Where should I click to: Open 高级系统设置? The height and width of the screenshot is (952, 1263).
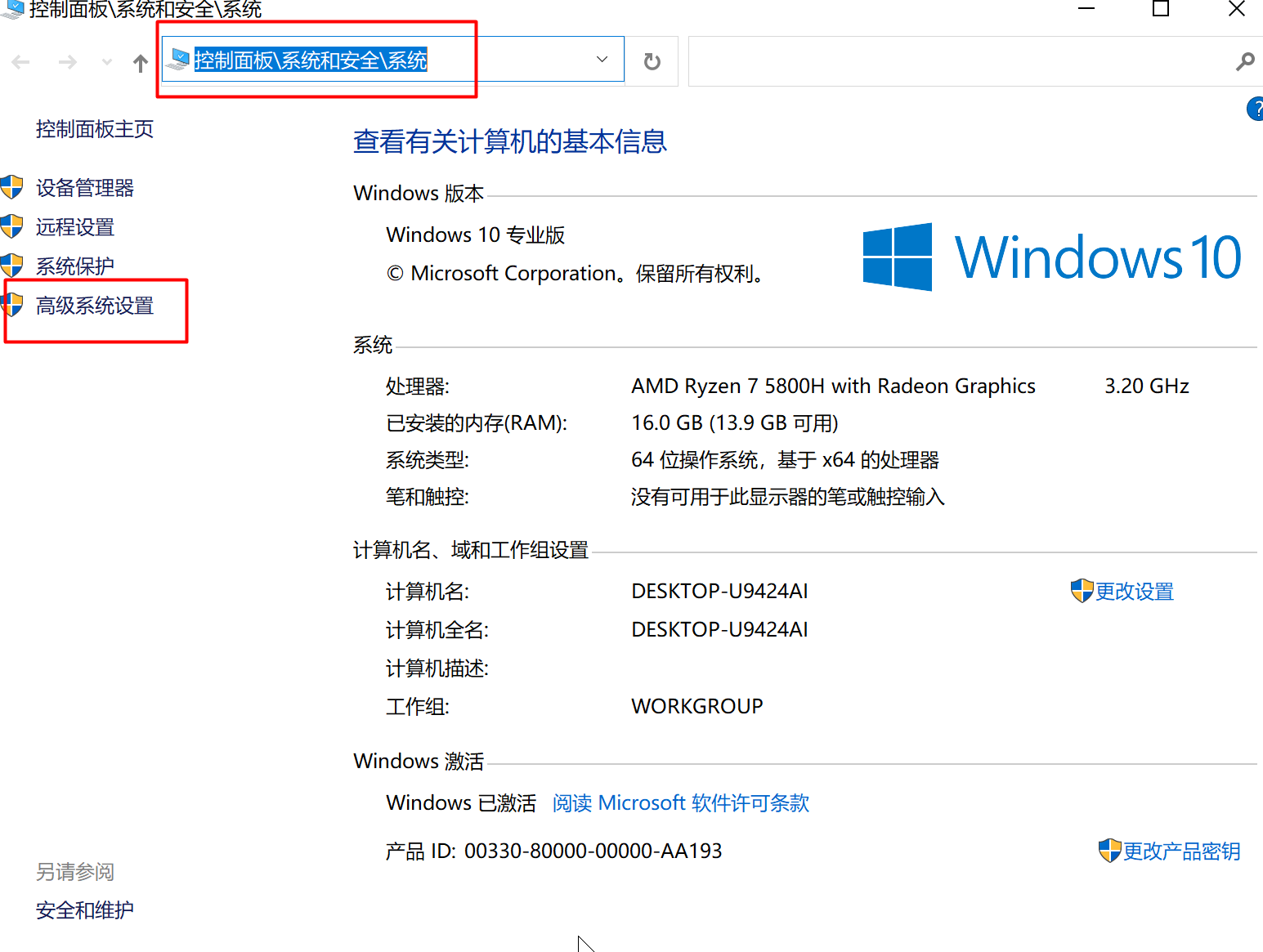(x=94, y=306)
